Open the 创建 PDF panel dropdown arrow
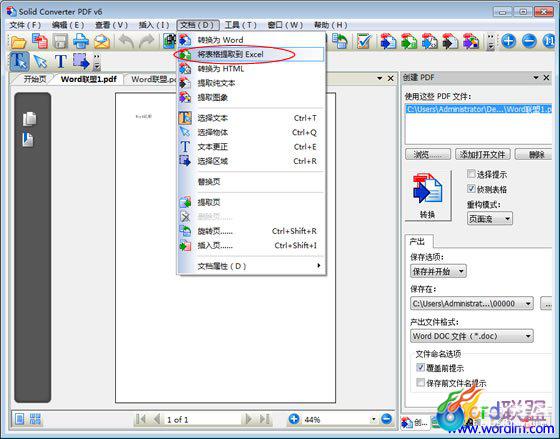 (x=536, y=78)
